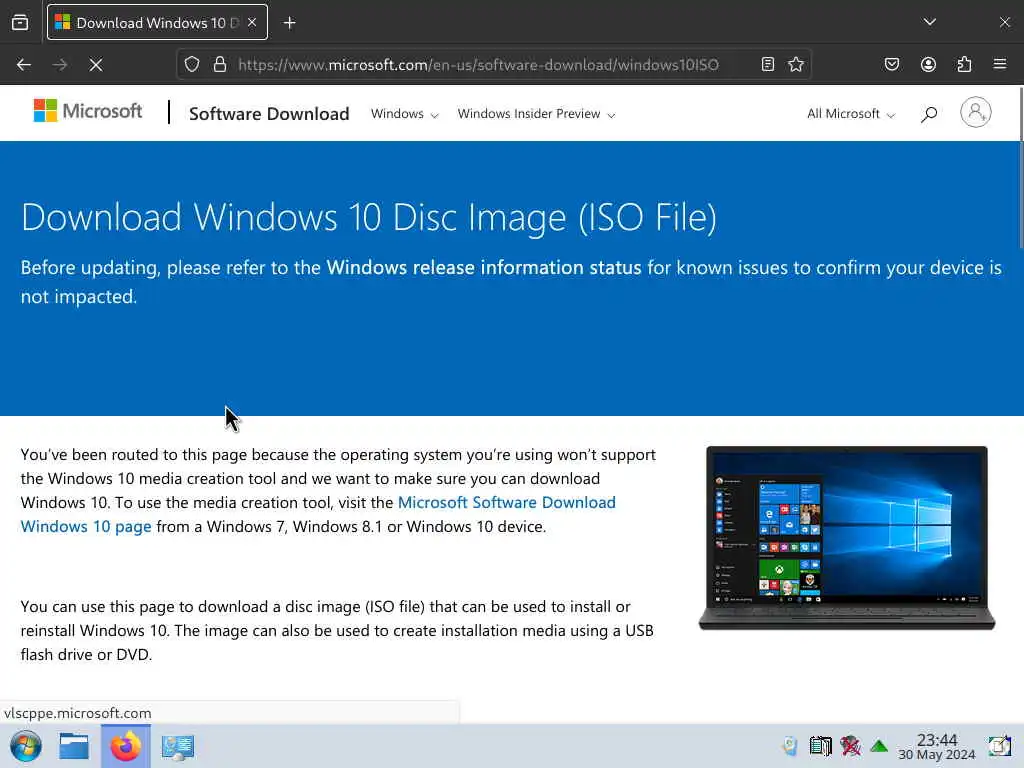
Task: Close the Download Windows 10 tab
Action: point(252,22)
